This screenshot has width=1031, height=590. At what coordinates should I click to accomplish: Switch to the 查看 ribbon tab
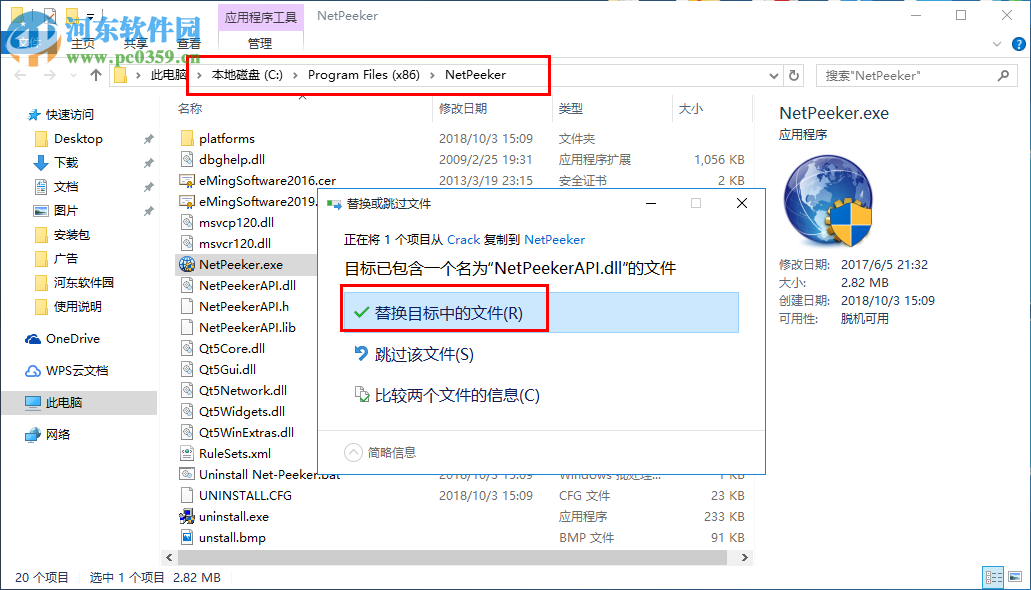[x=188, y=43]
